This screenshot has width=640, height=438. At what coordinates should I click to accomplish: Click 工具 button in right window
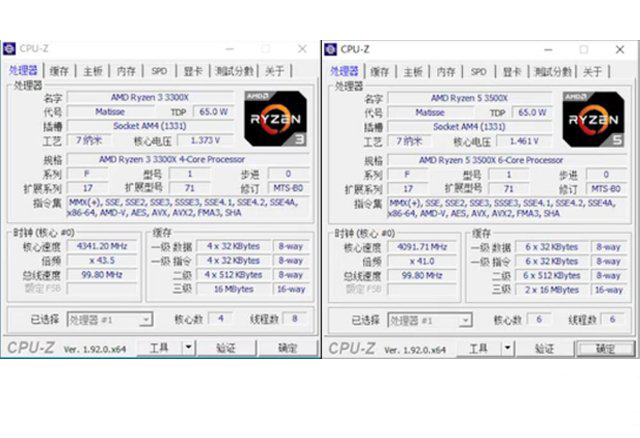(479, 349)
